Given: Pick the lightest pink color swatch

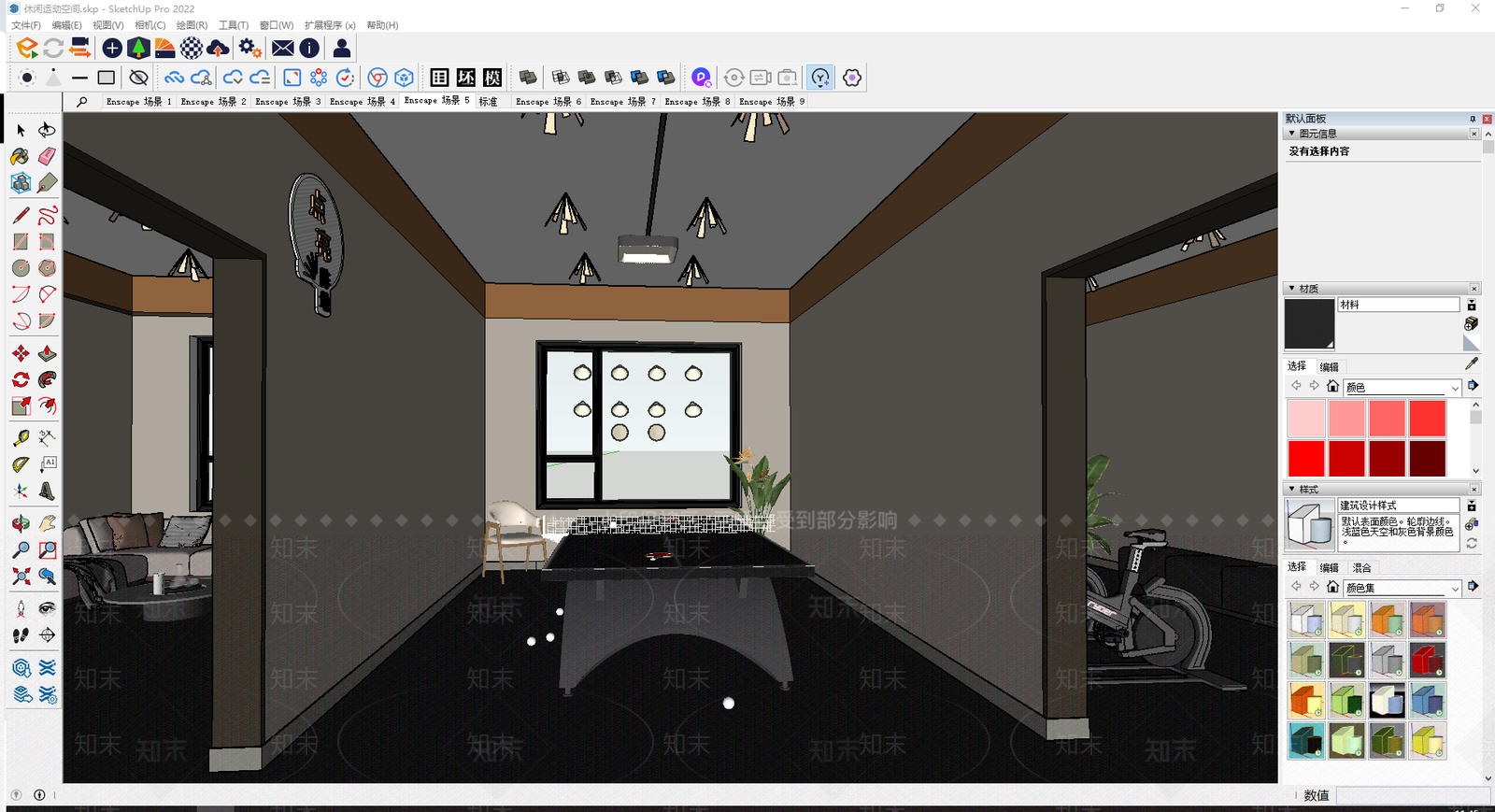Looking at the screenshot, I should (x=1306, y=419).
